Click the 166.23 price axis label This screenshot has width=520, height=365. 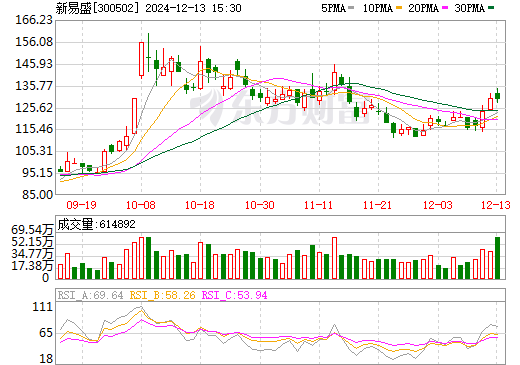click(34, 20)
